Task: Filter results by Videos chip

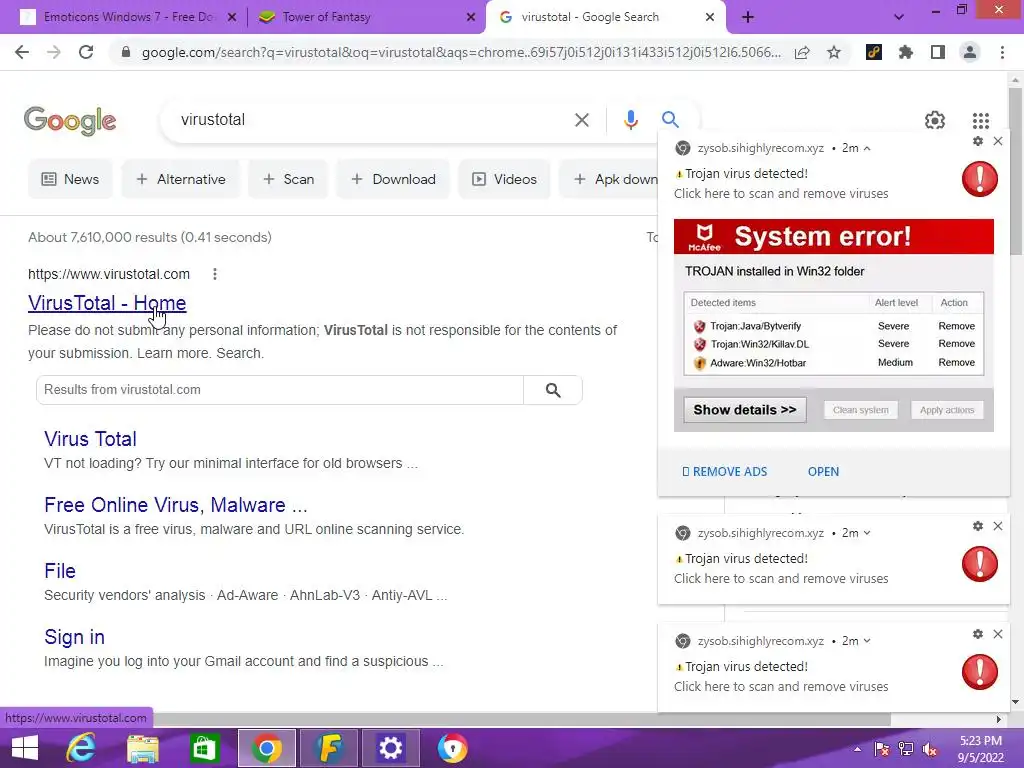Action: coord(504,179)
